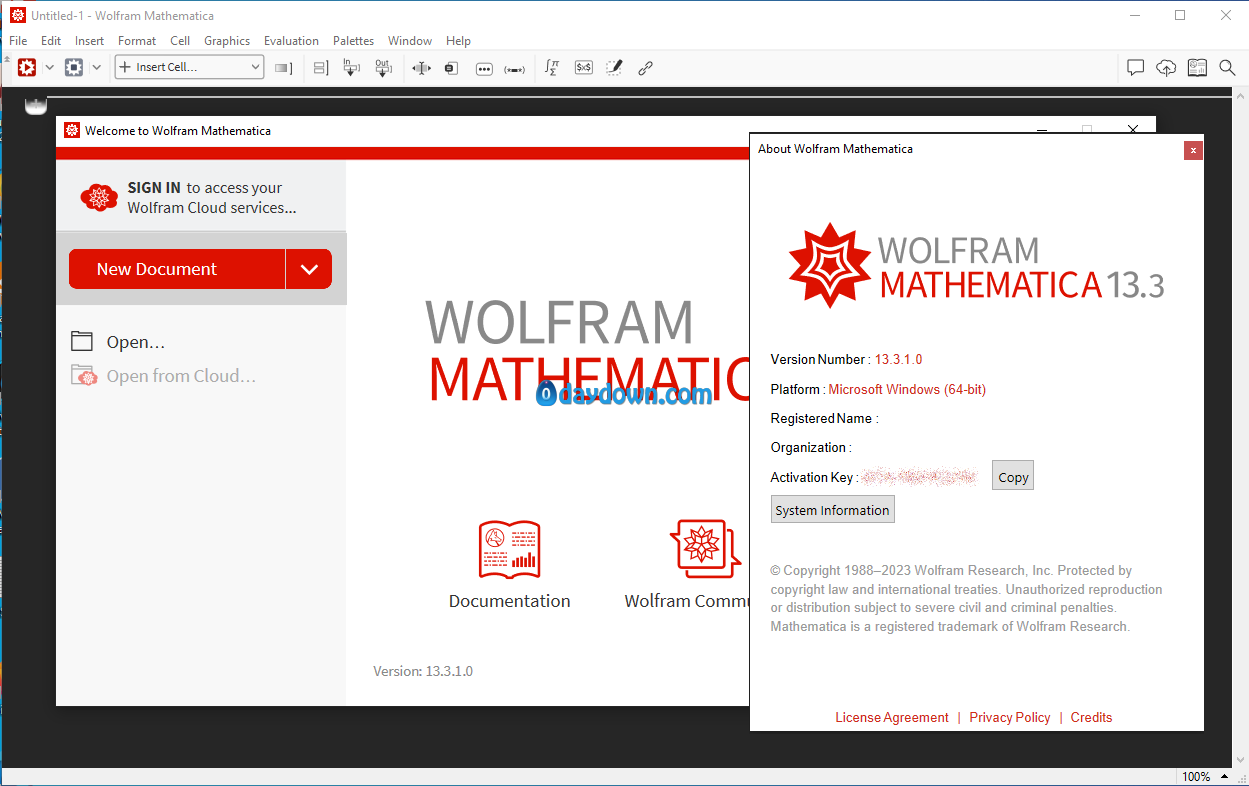Open the Format menu
The image size is (1249, 786).
coord(137,41)
